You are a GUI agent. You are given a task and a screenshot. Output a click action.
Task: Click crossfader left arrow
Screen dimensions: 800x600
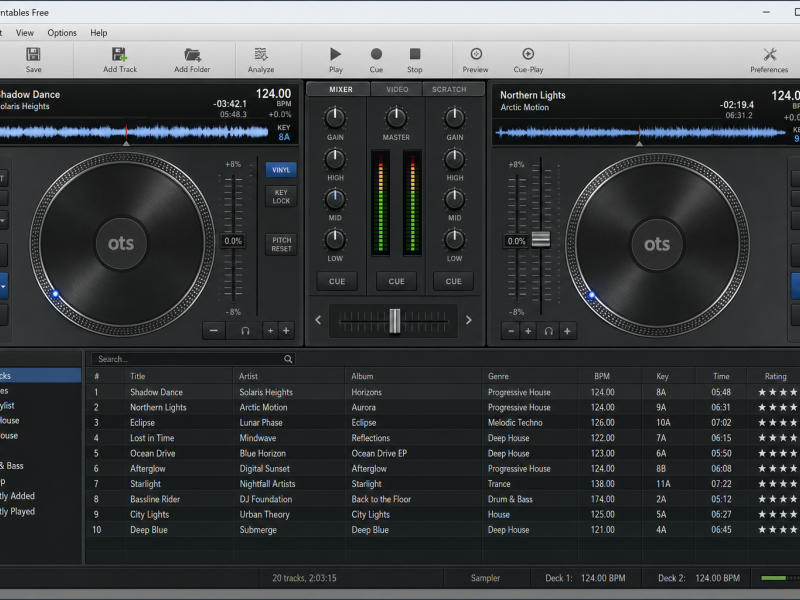pos(318,320)
